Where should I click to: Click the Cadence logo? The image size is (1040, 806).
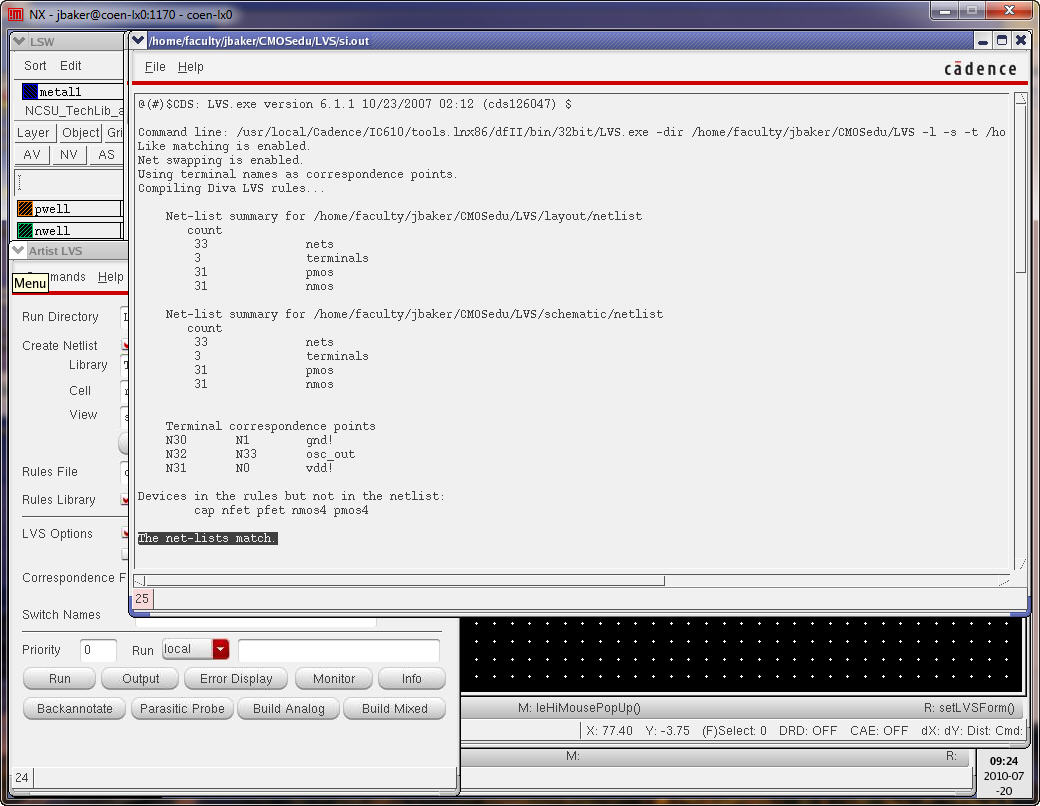(980, 69)
